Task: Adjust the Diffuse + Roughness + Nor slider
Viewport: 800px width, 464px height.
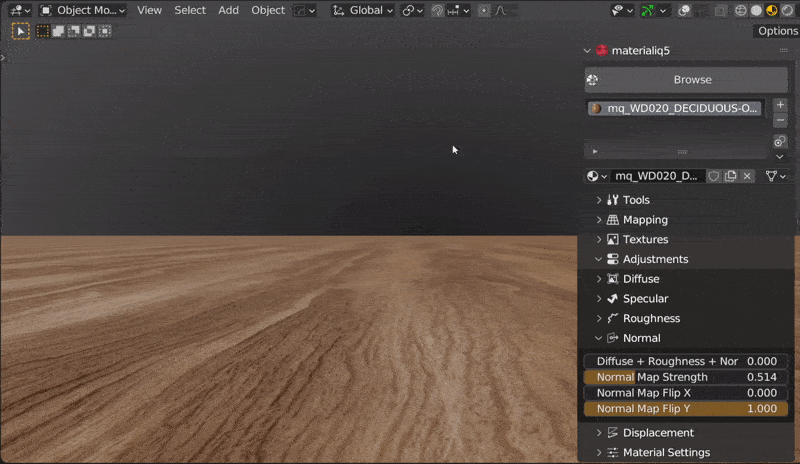Action: (686, 361)
